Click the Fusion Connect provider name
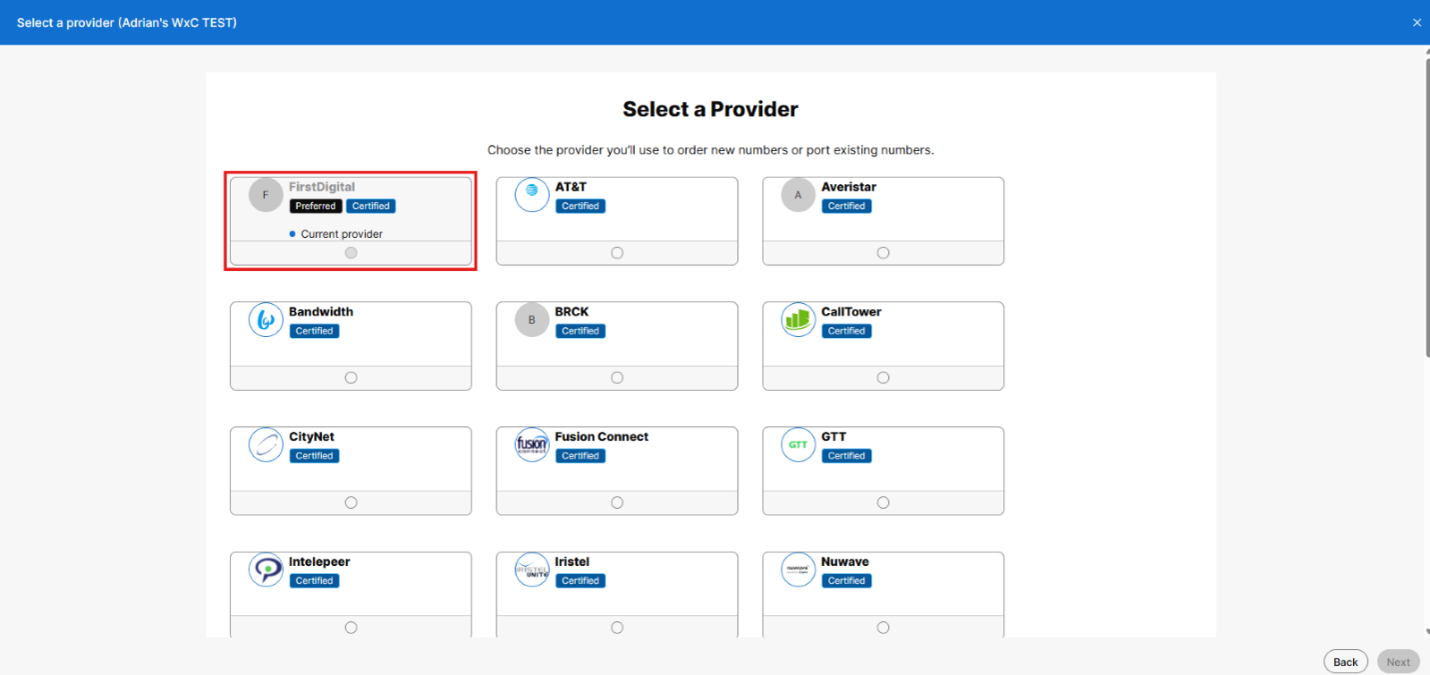 (x=602, y=437)
